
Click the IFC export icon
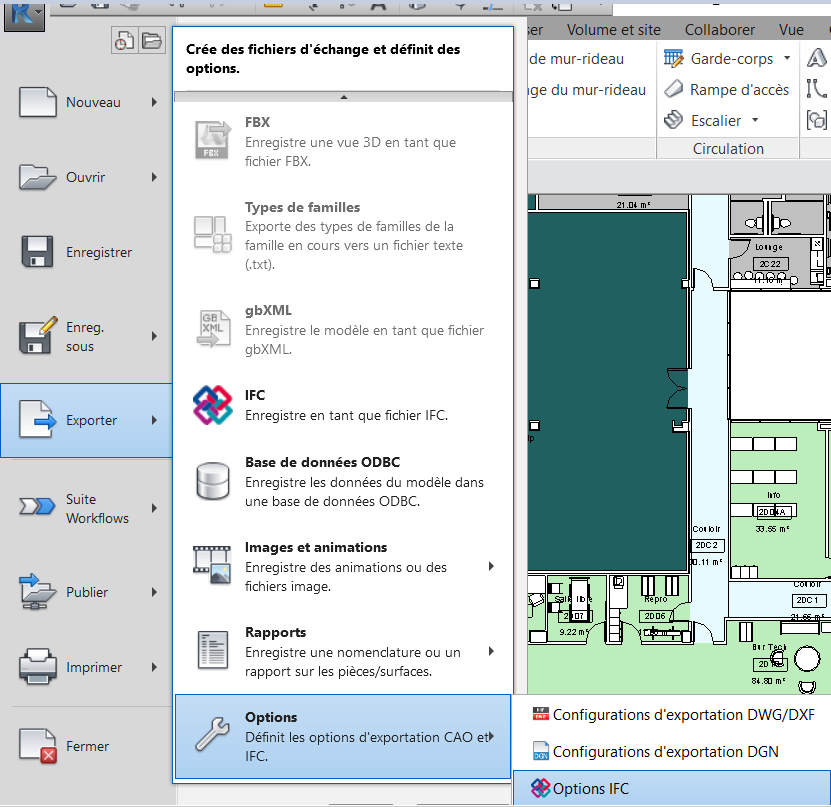pyautogui.click(x=212, y=405)
